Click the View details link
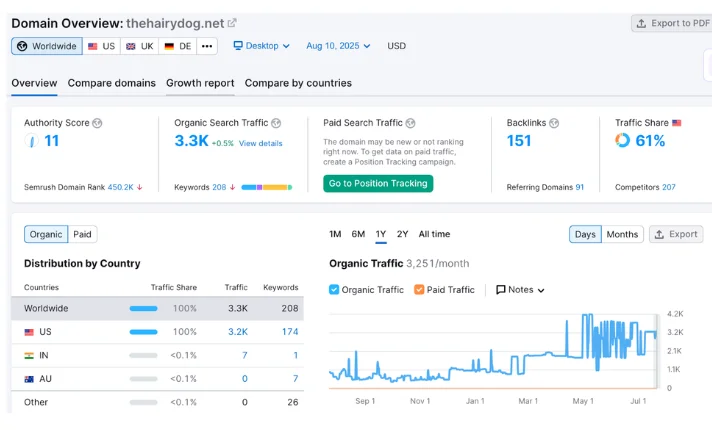 point(260,143)
